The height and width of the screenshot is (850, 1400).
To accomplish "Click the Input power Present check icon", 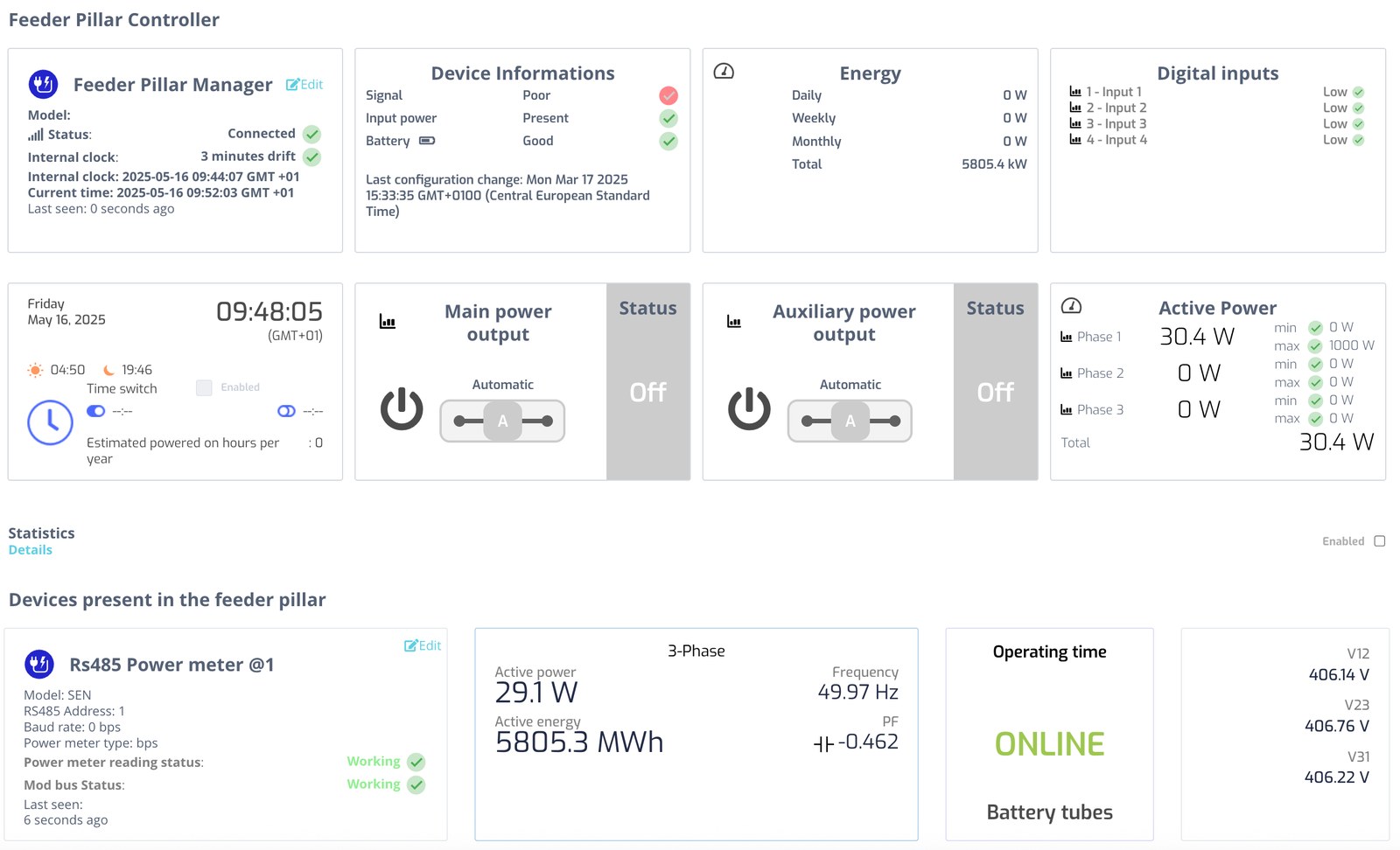I will click(x=668, y=118).
